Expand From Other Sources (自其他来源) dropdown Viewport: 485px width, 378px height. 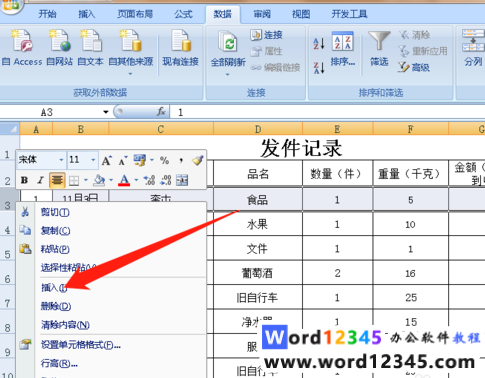click(x=131, y=74)
